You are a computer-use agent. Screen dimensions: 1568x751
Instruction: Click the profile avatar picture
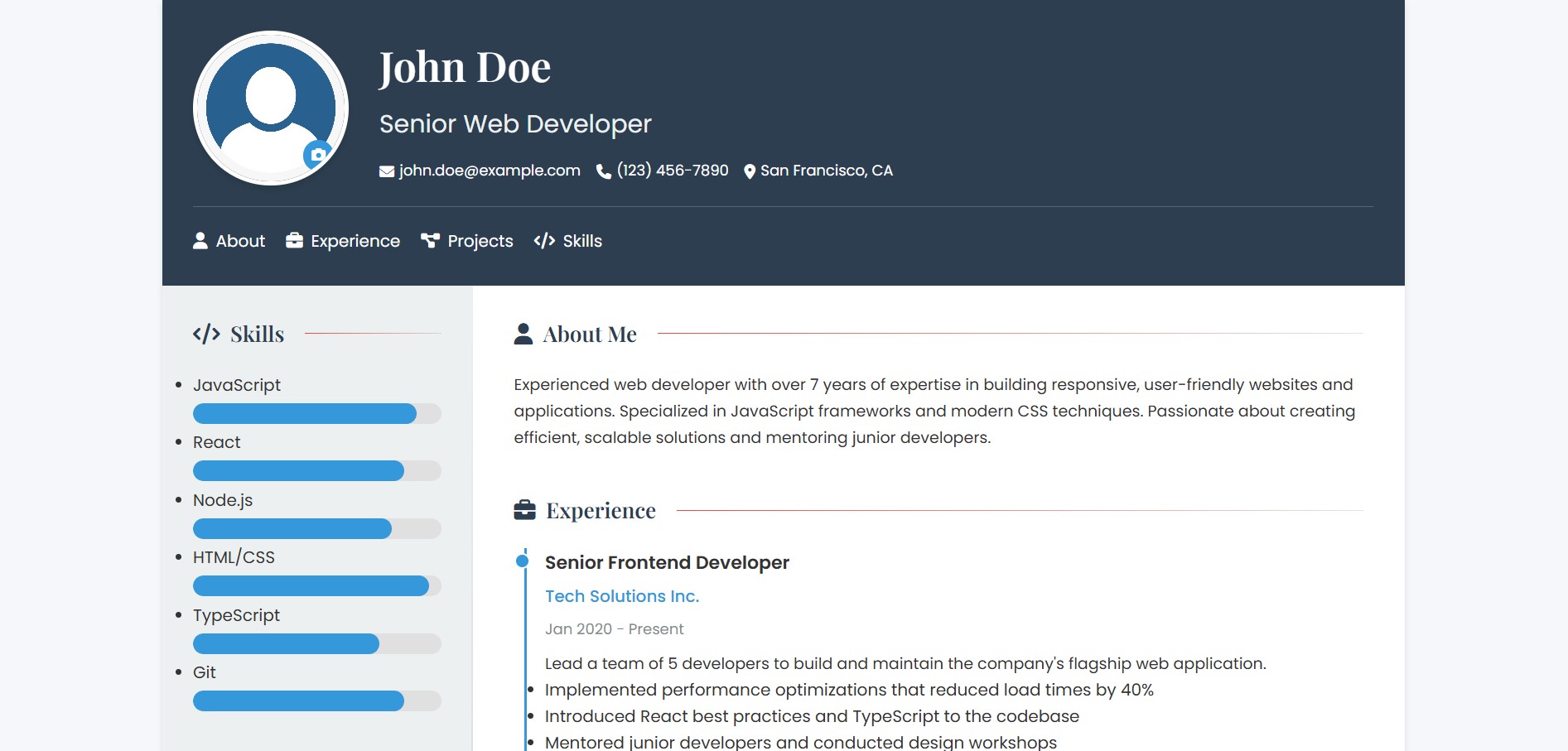pyautogui.click(x=271, y=108)
